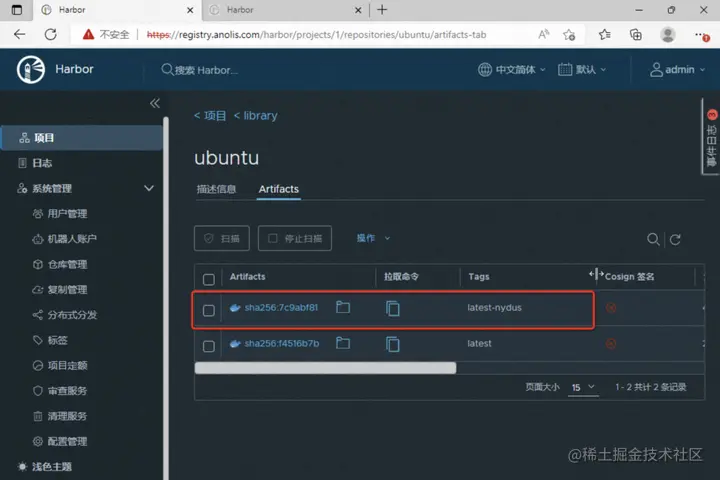Click the browser address bar URL
This screenshot has height=480, width=720.
(x=316, y=35)
